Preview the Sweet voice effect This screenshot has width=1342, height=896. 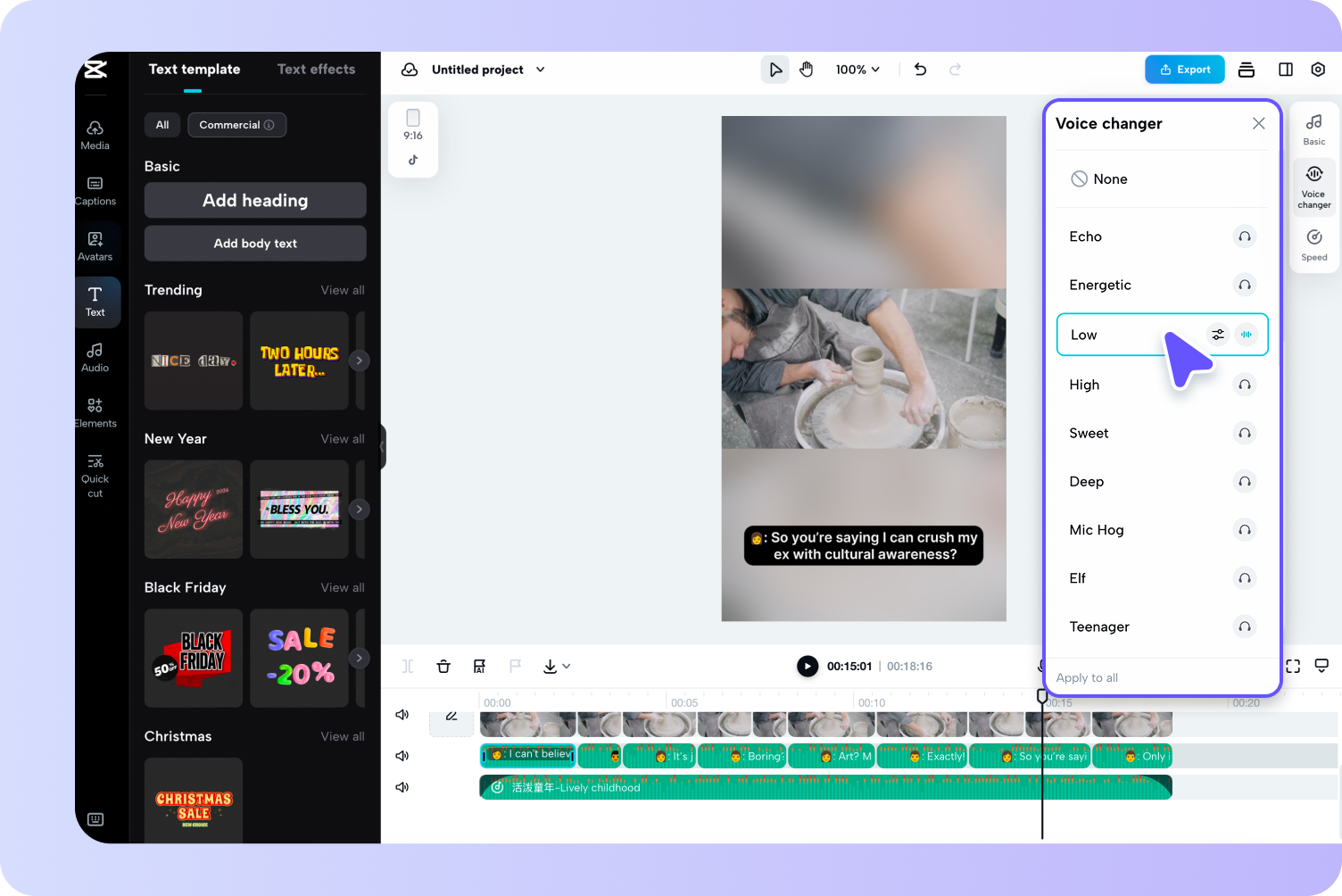tap(1245, 433)
